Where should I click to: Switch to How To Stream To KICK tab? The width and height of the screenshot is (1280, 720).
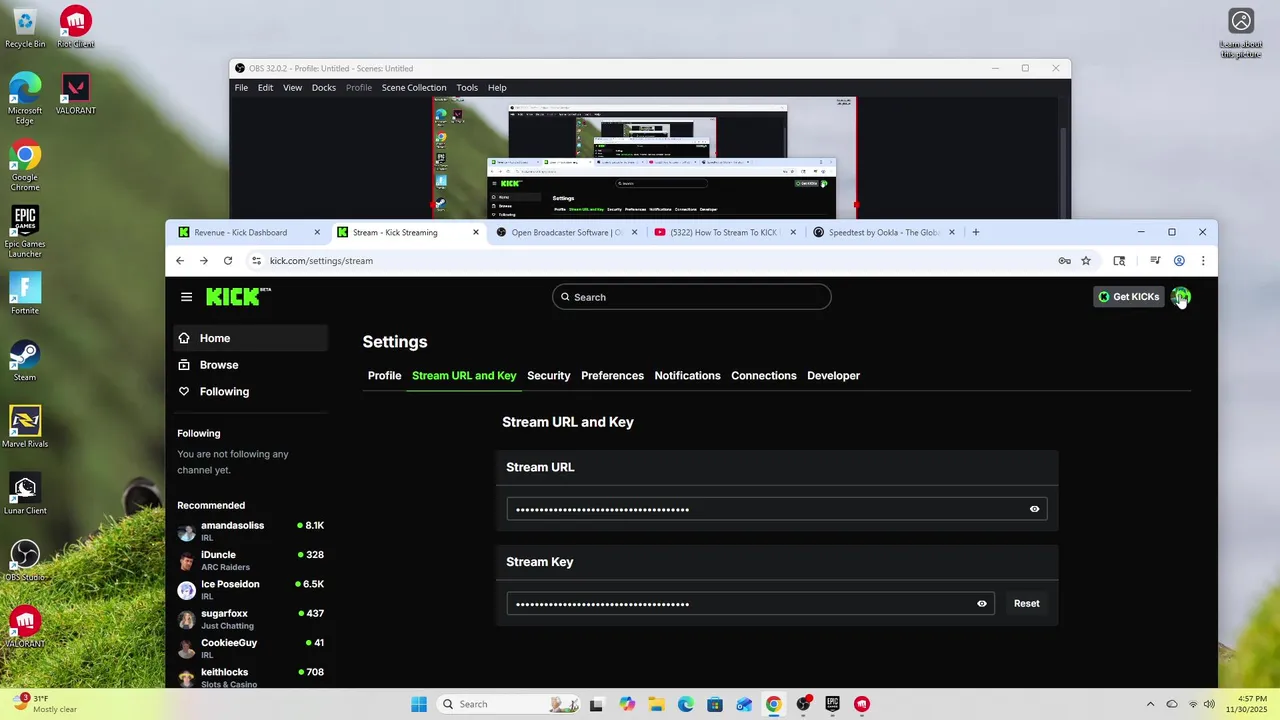click(x=724, y=232)
